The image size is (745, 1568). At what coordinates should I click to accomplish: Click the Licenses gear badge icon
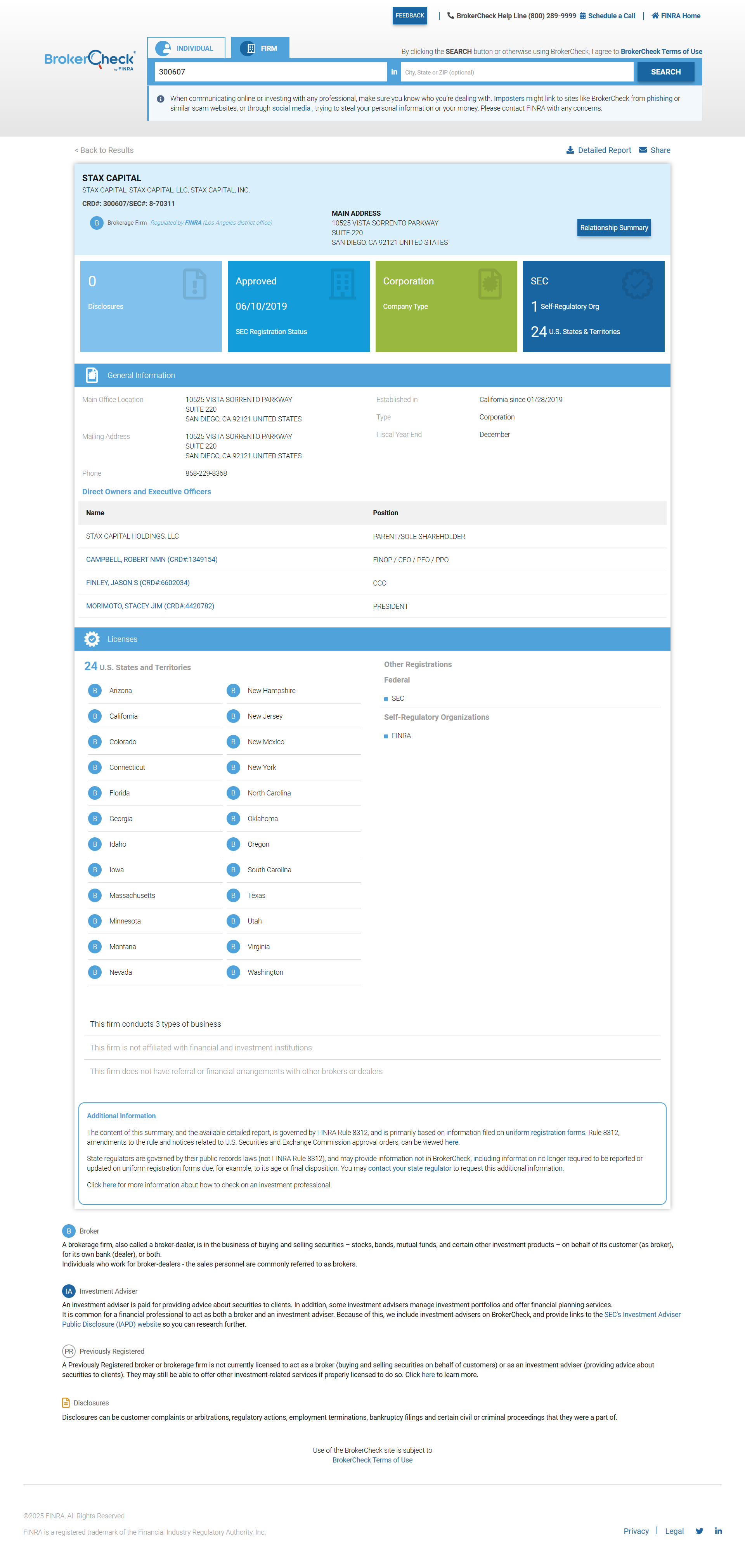coord(92,639)
